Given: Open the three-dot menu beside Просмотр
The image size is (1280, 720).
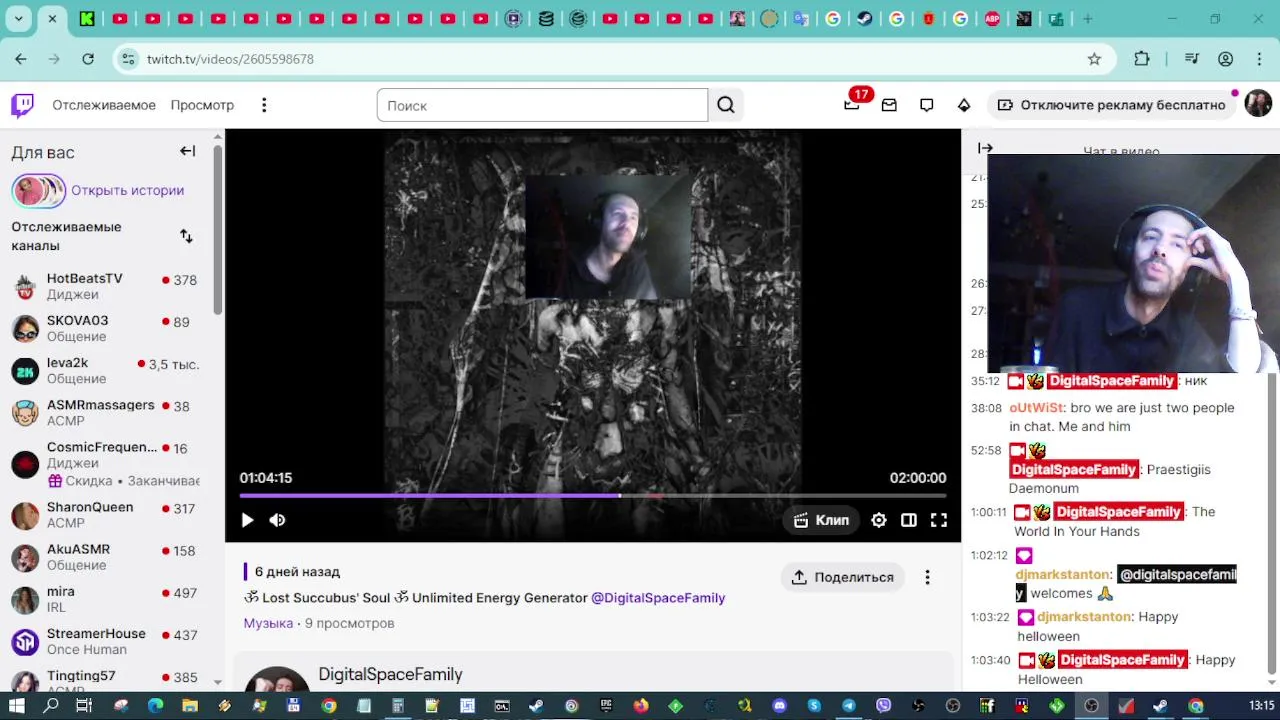Looking at the screenshot, I should point(264,105).
